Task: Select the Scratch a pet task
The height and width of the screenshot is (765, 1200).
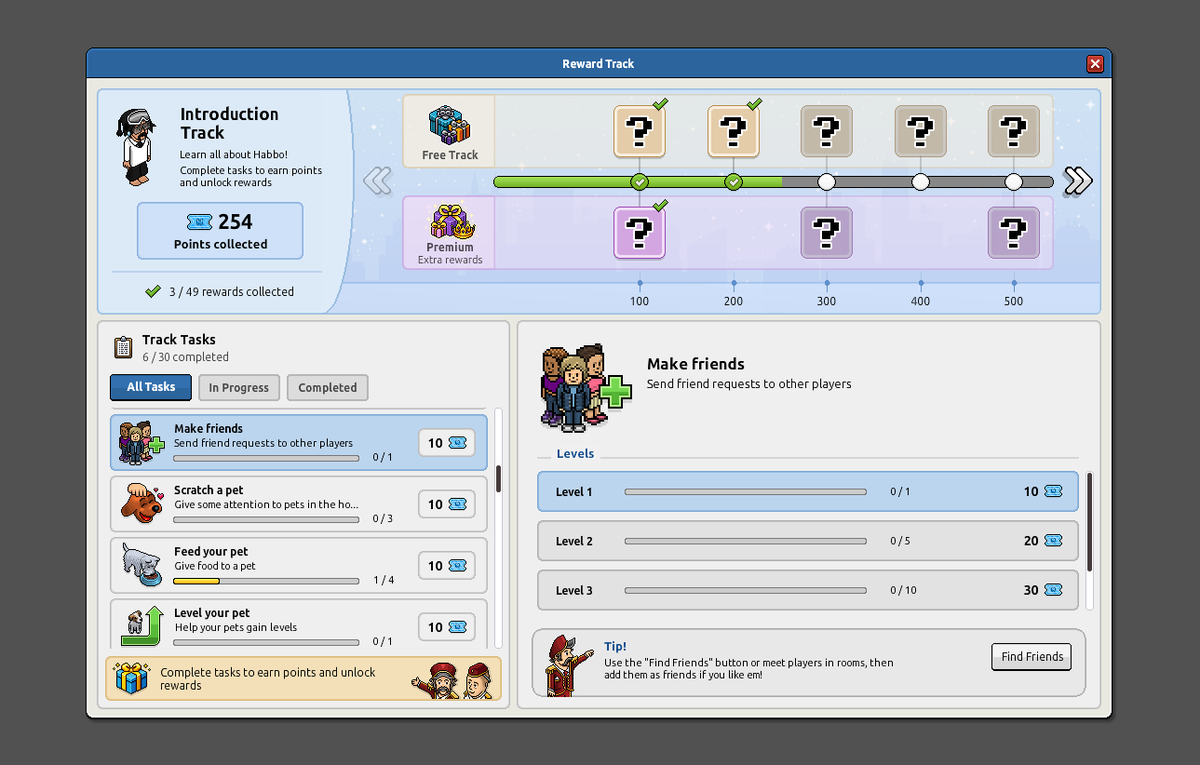Action: pos(299,504)
